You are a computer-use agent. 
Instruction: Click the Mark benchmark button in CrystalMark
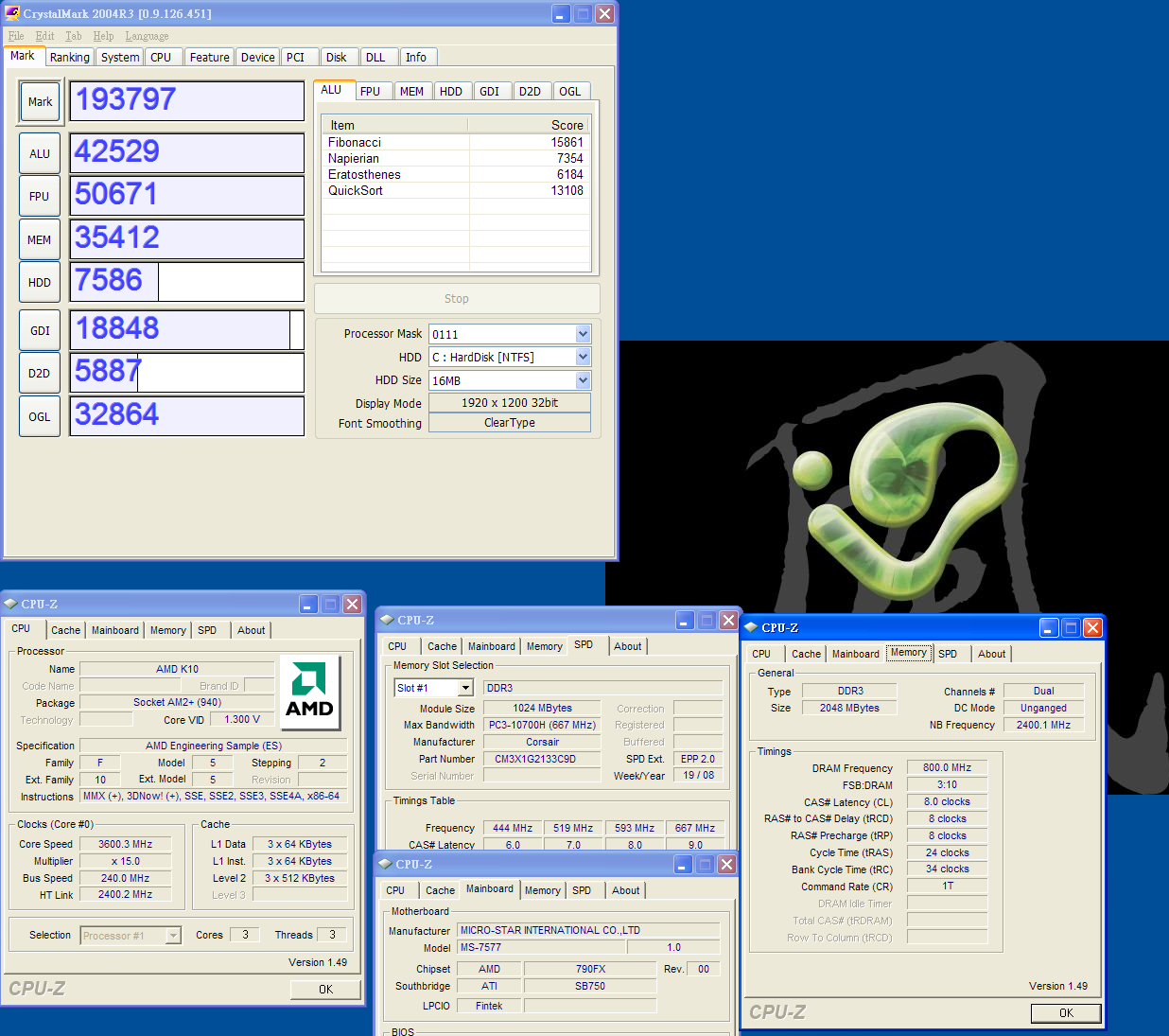tap(40, 102)
